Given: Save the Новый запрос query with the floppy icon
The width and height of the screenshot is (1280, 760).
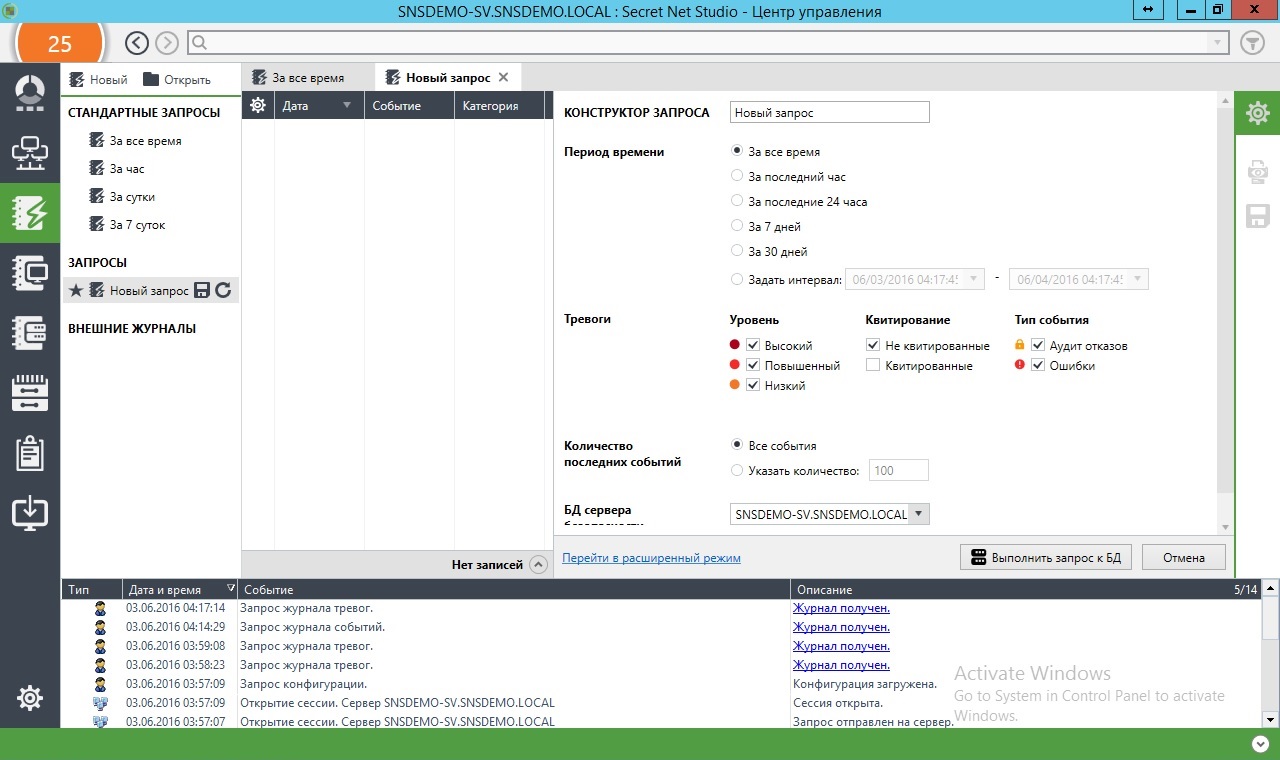Looking at the screenshot, I should (202, 290).
